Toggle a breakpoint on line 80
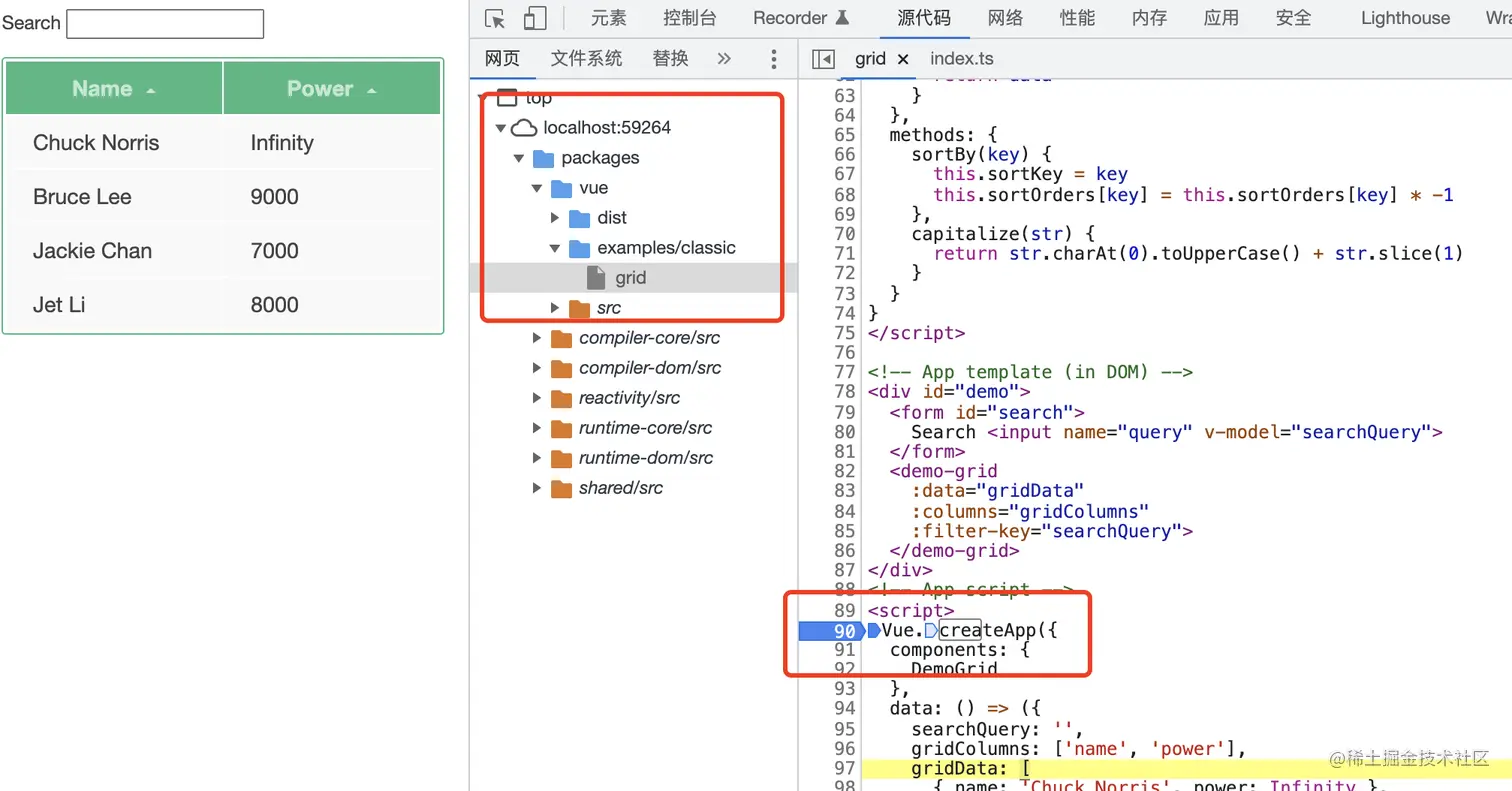 845,432
